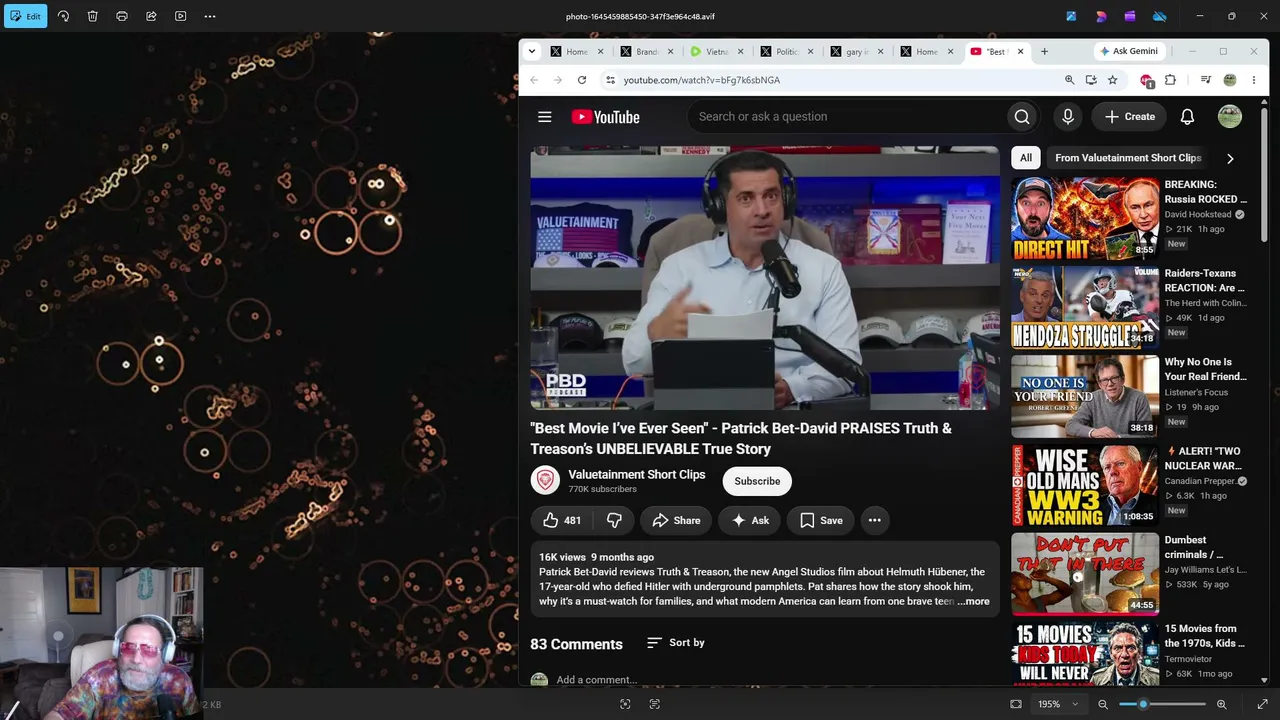Click the Ask Gemini button
Viewport: 1280px width, 720px height.
(x=1128, y=51)
